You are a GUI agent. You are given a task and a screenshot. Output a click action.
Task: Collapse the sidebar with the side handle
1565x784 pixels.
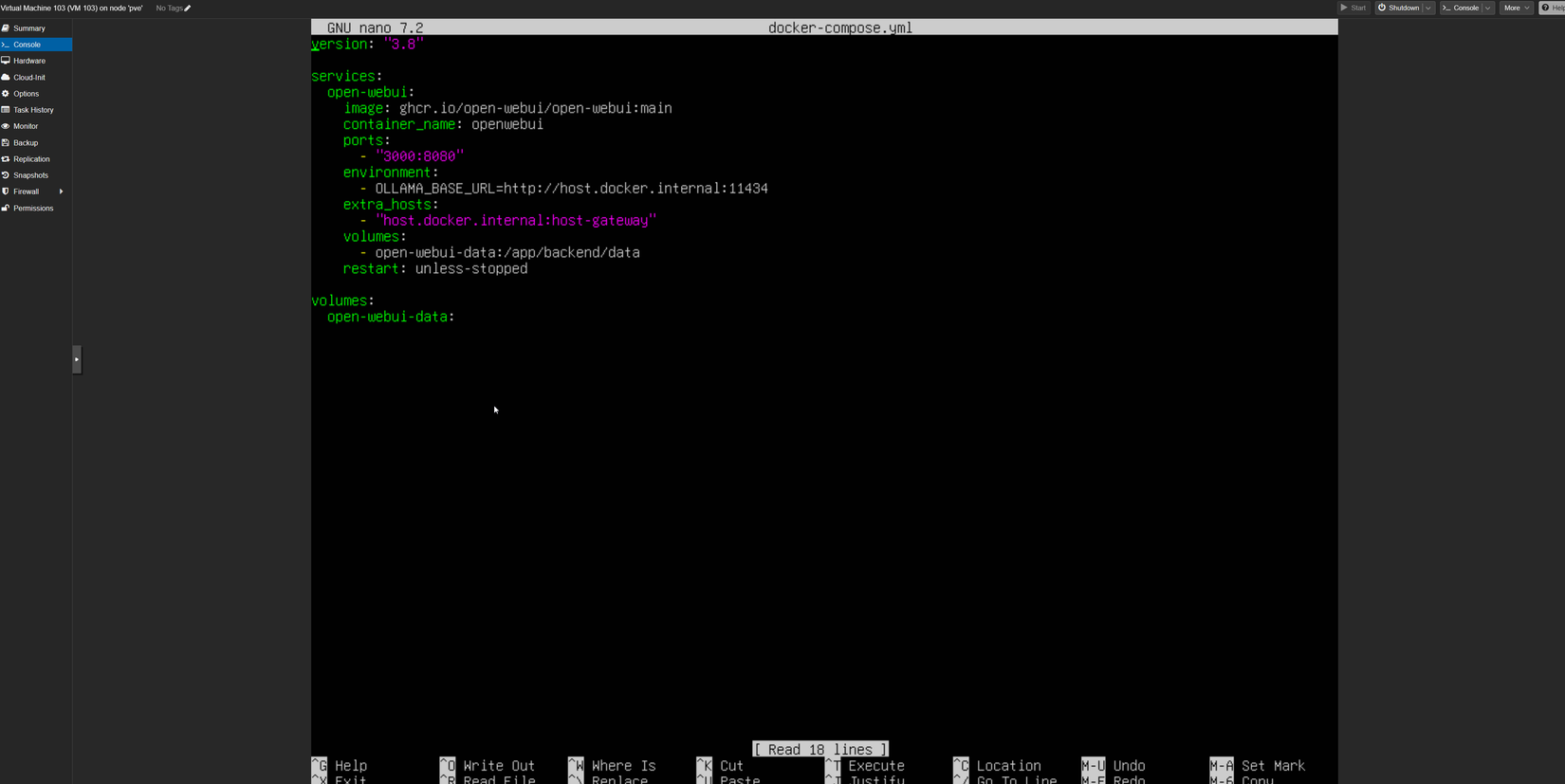pos(77,359)
